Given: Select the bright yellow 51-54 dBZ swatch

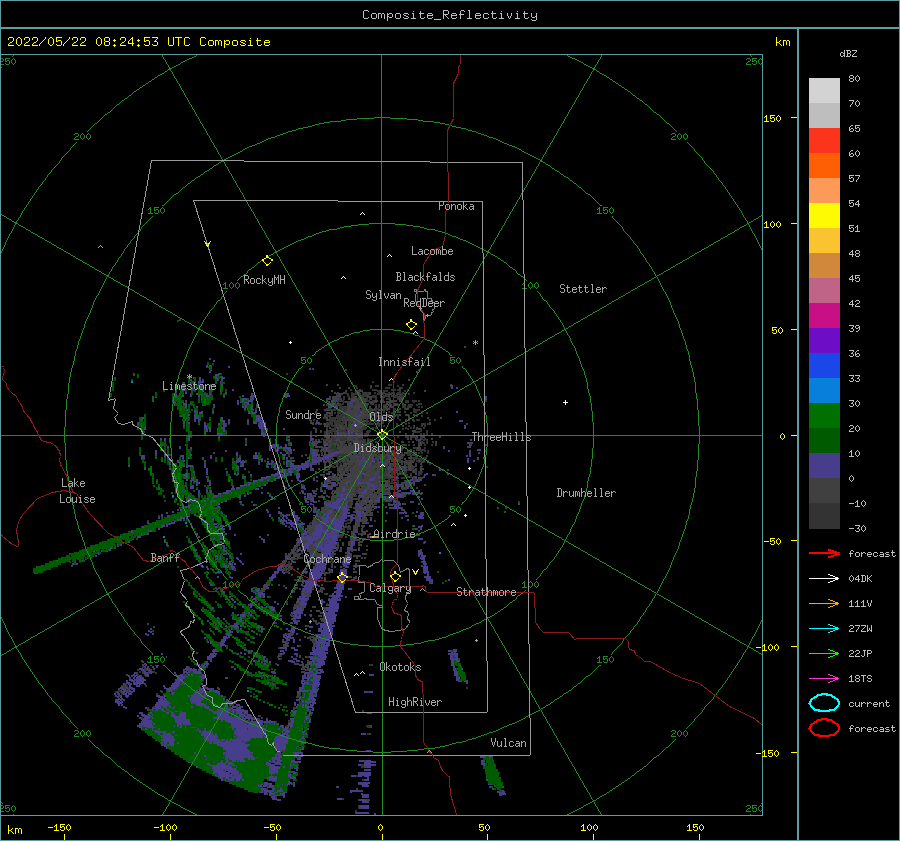Looking at the screenshot, I should tap(824, 216).
